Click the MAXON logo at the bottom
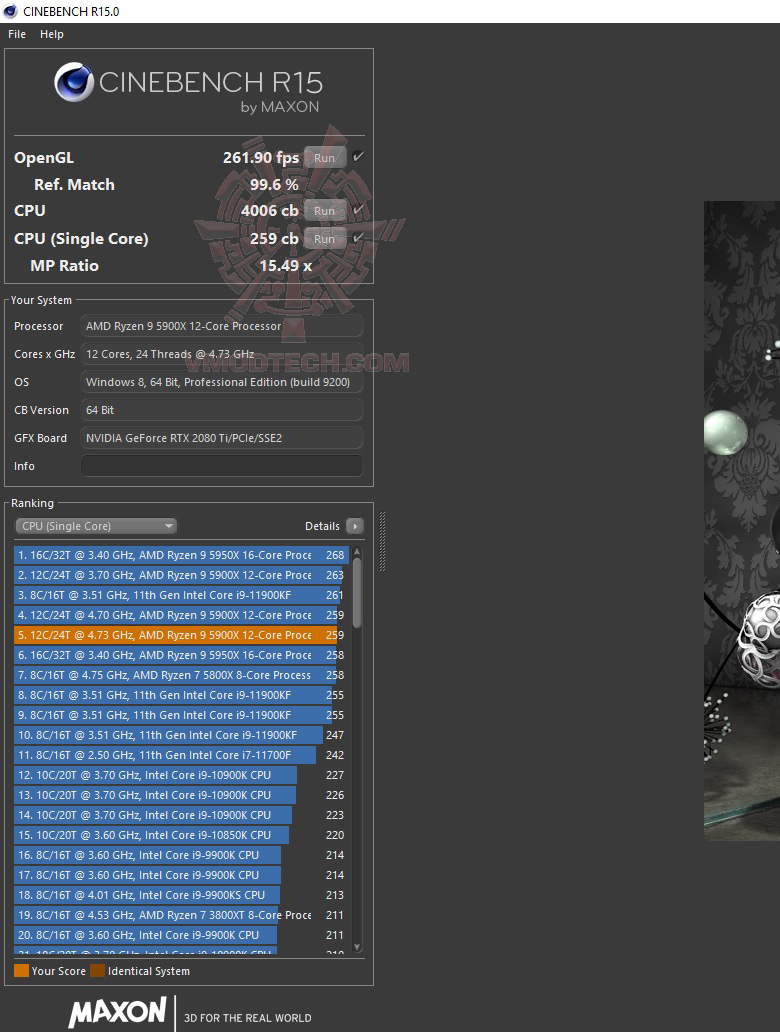Screen dimensions: 780x1032 coord(117,1012)
